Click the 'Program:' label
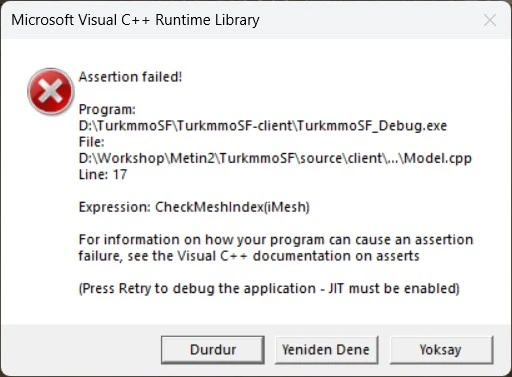512x377 pixels. pyautogui.click(x=107, y=109)
